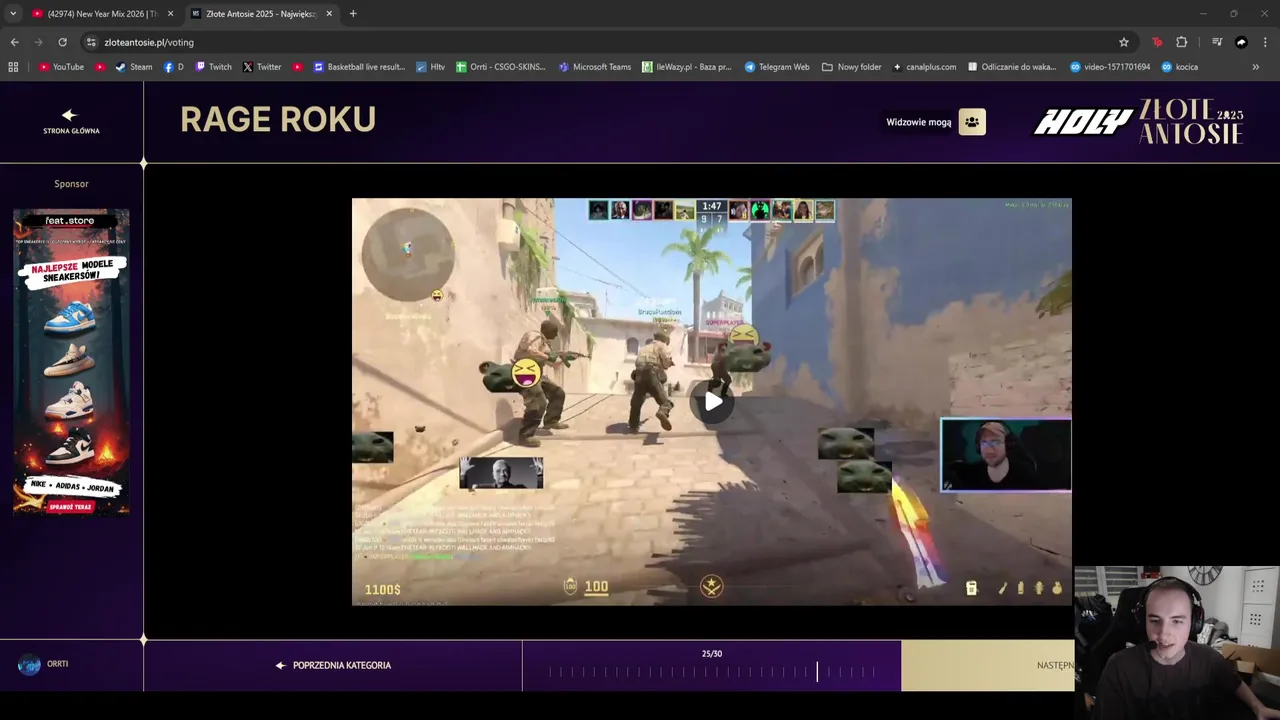The image size is (1280, 720).
Task: Open the Orrti - CSGO-SKINS bookmark
Action: coord(501,67)
